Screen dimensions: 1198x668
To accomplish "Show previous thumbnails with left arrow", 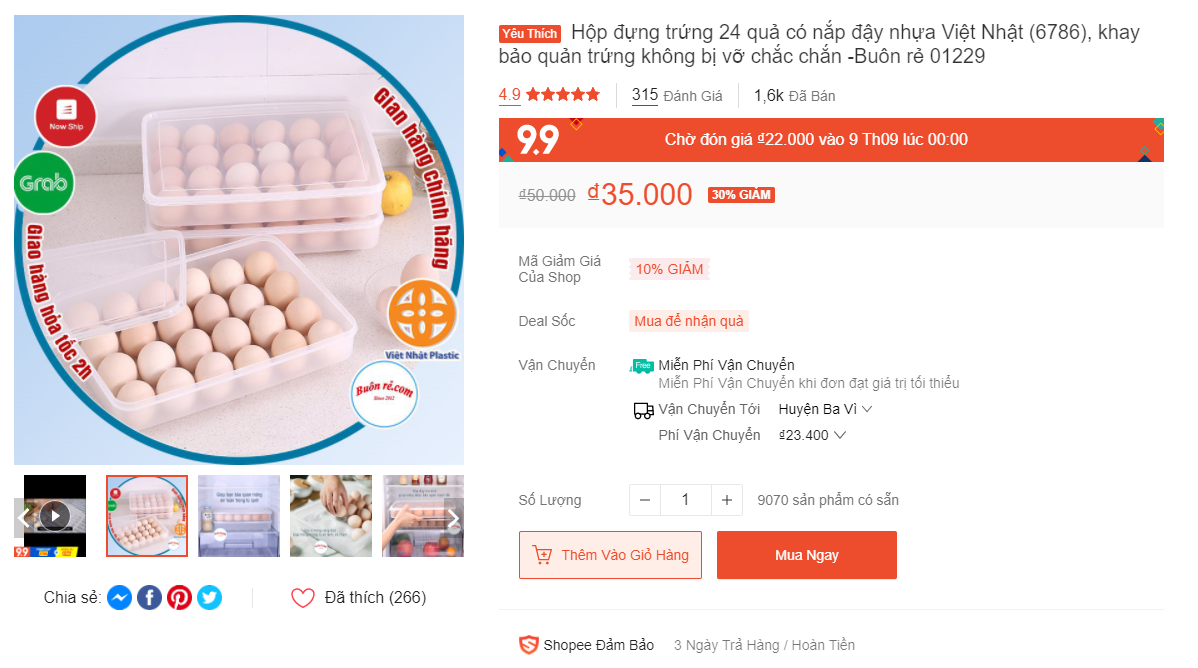I will (x=23, y=518).
